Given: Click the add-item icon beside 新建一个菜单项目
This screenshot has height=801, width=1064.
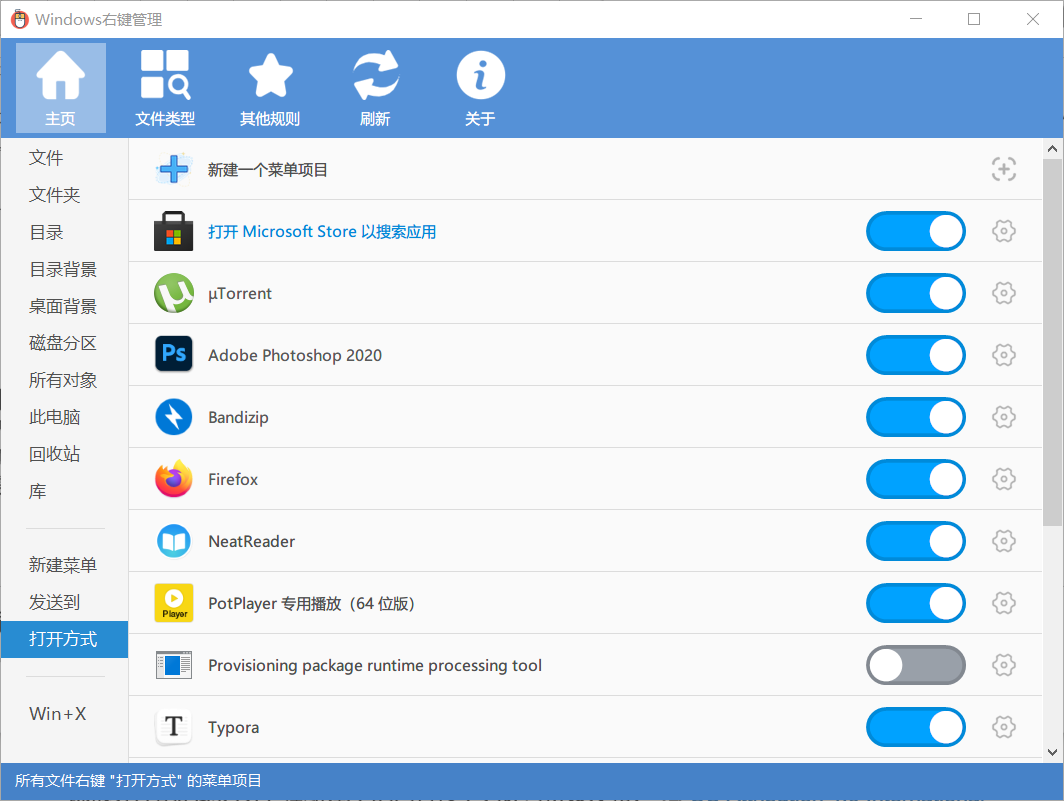Looking at the screenshot, I should coord(1003,170).
